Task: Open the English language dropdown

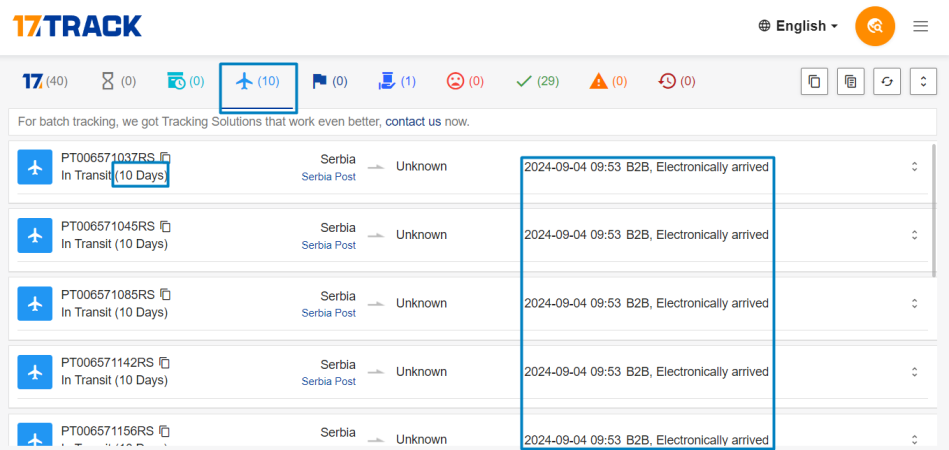Action: pos(798,26)
